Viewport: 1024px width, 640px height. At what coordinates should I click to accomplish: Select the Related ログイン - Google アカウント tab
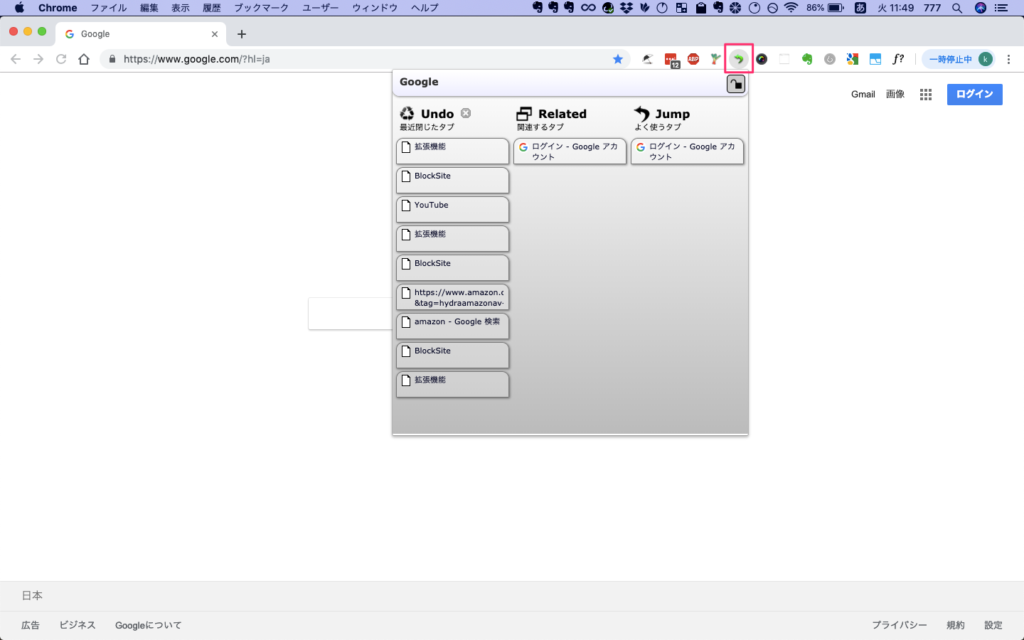570,151
